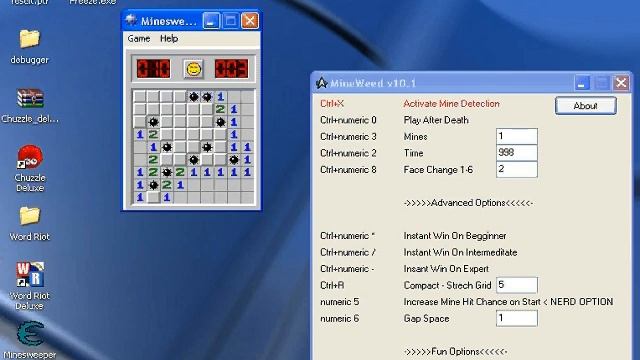Click the Compact - Strech Grid input field
Image resolution: width=640 pixels, height=360 pixels.
(516, 285)
